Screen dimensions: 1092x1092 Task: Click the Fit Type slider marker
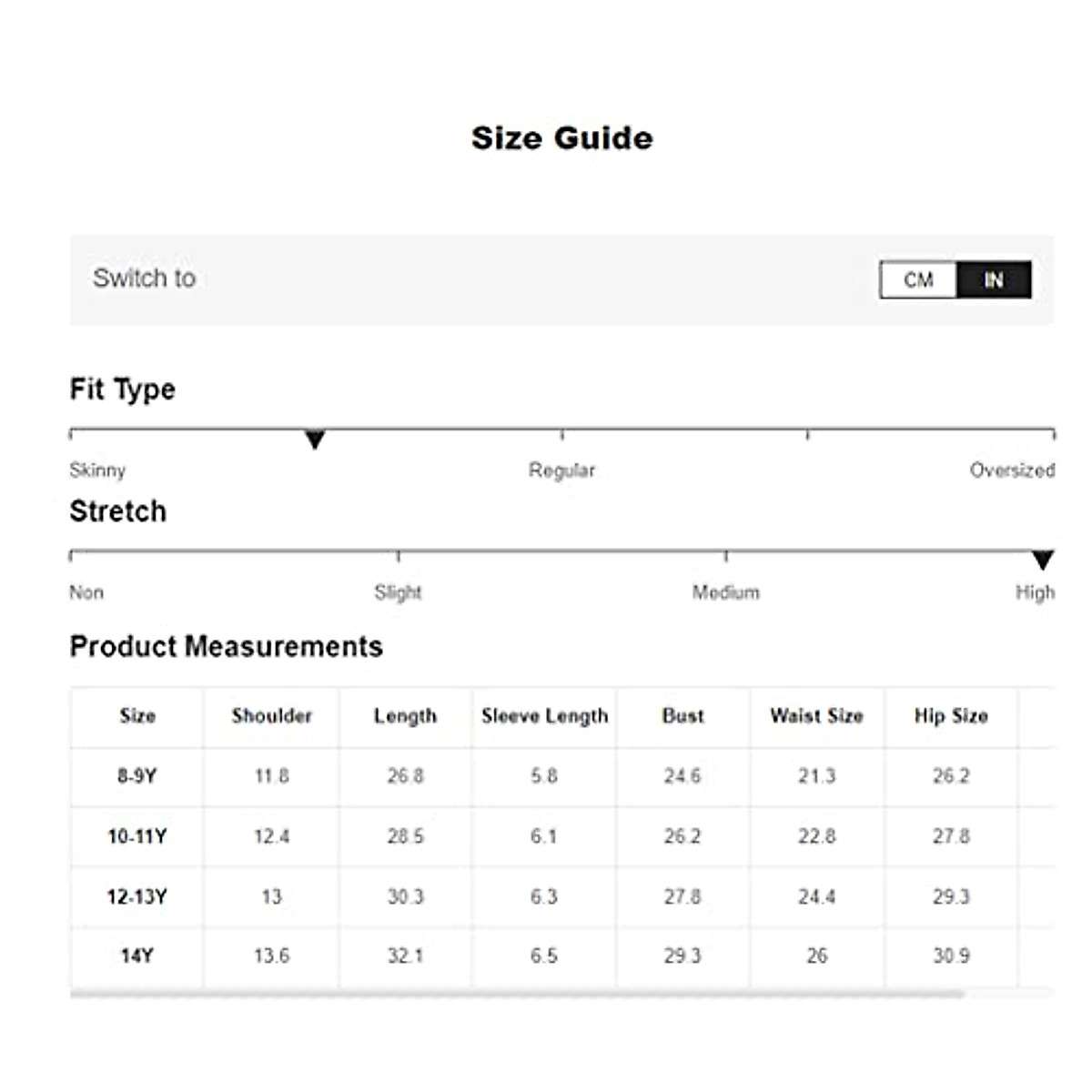(315, 440)
